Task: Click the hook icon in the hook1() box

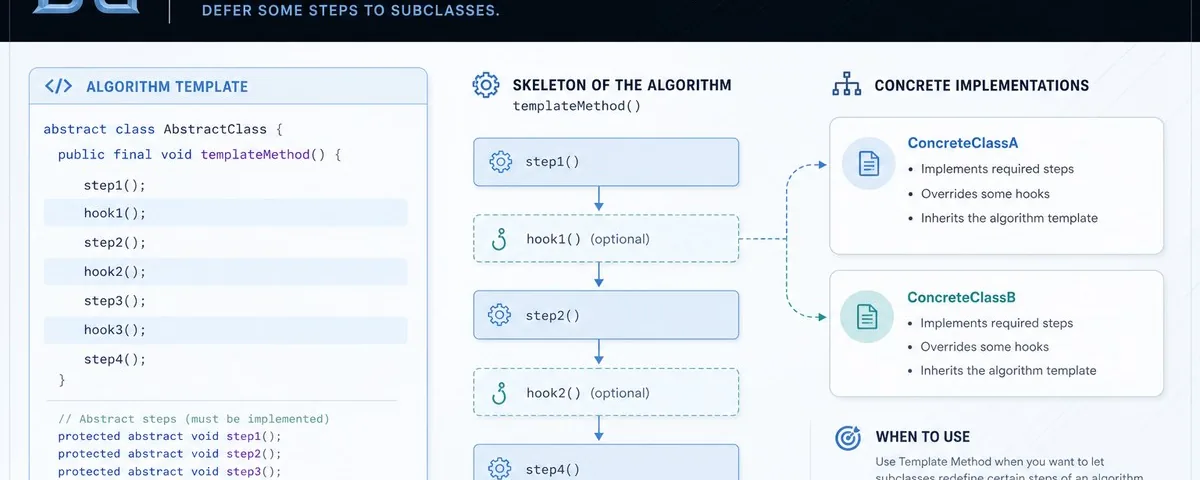Action: click(x=500, y=239)
